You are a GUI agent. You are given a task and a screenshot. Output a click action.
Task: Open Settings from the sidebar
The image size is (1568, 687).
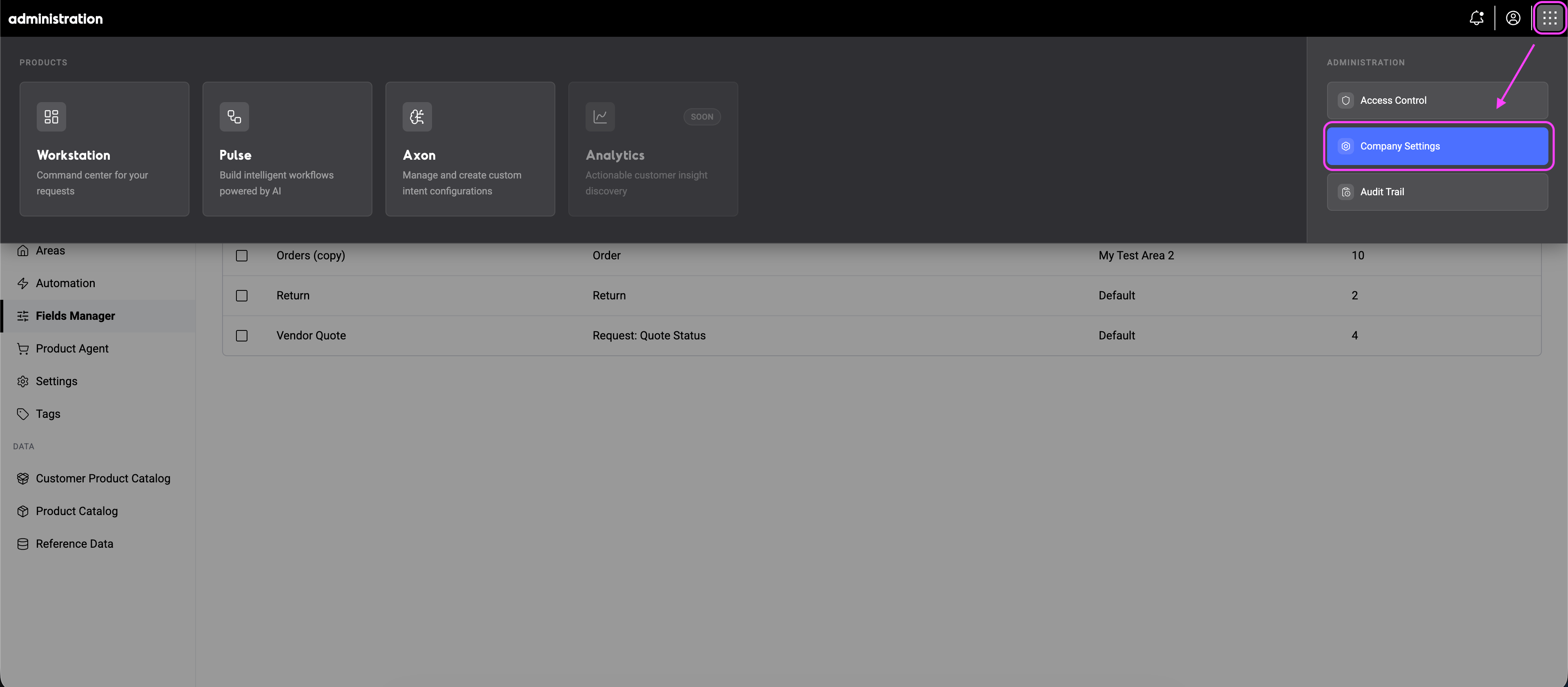click(98, 381)
